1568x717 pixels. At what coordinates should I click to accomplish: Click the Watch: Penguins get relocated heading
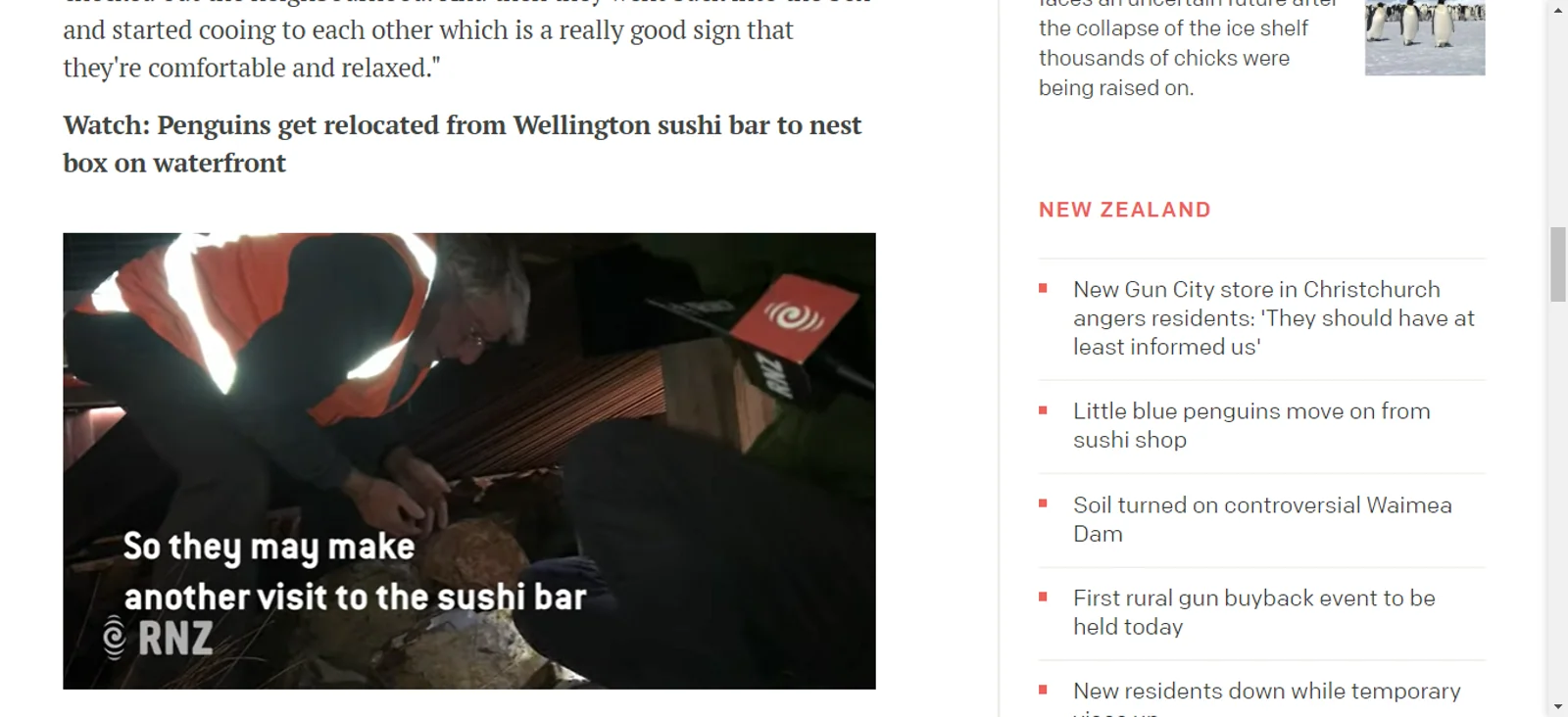coord(463,144)
